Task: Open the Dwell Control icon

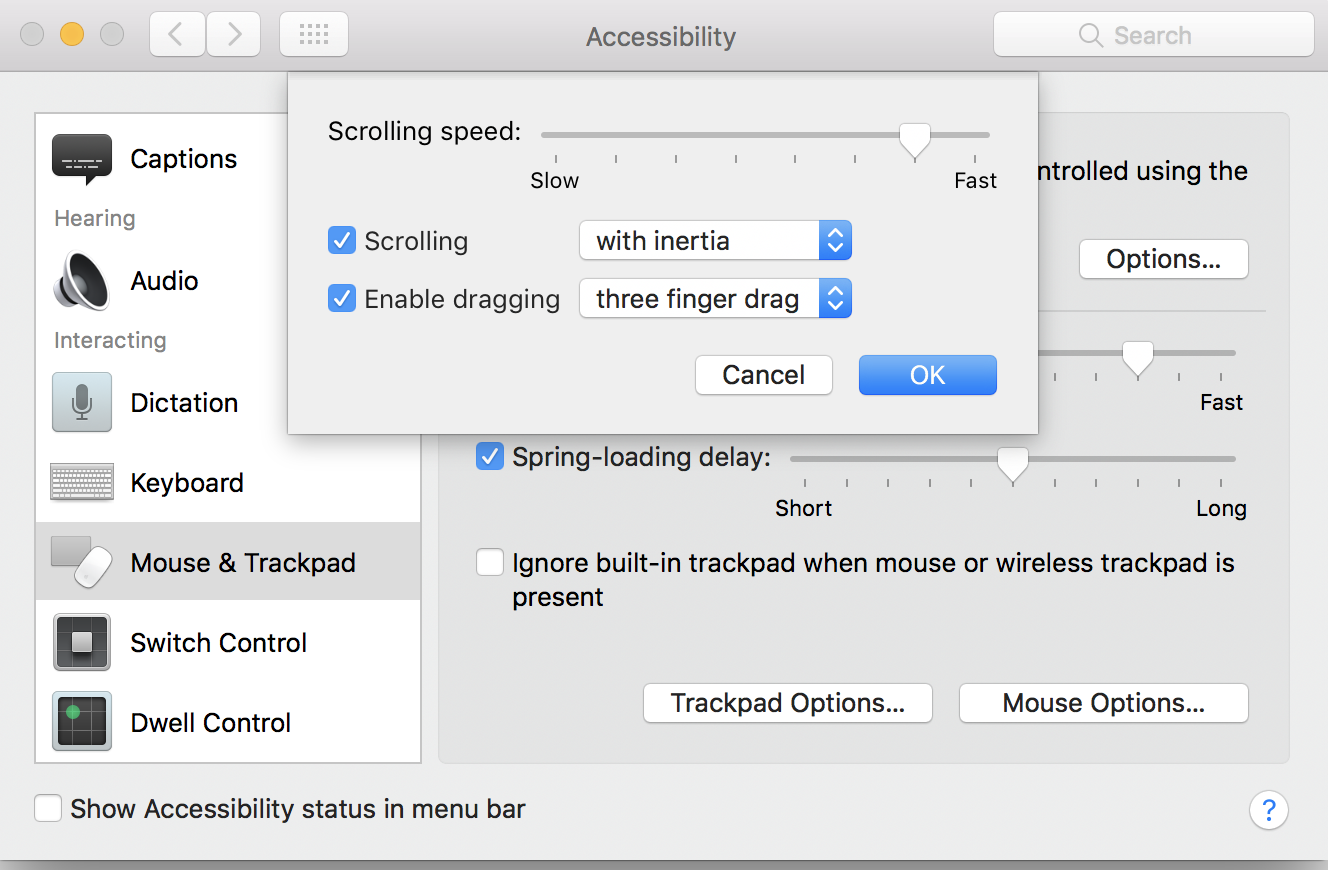Action: point(82,722)
